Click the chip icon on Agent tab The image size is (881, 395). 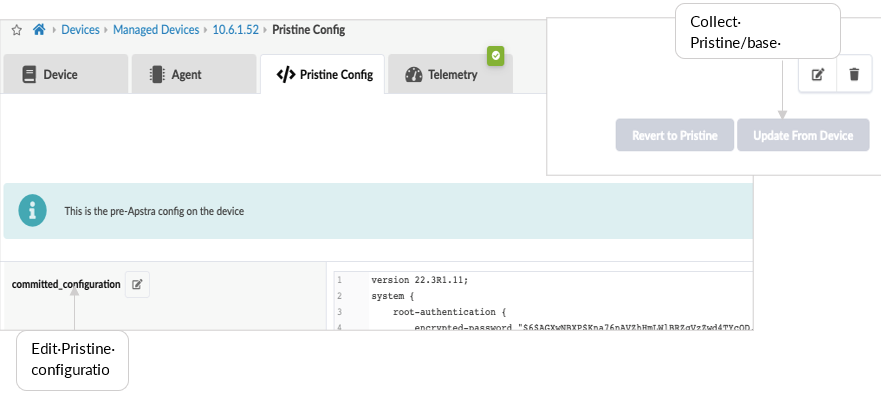157,74
